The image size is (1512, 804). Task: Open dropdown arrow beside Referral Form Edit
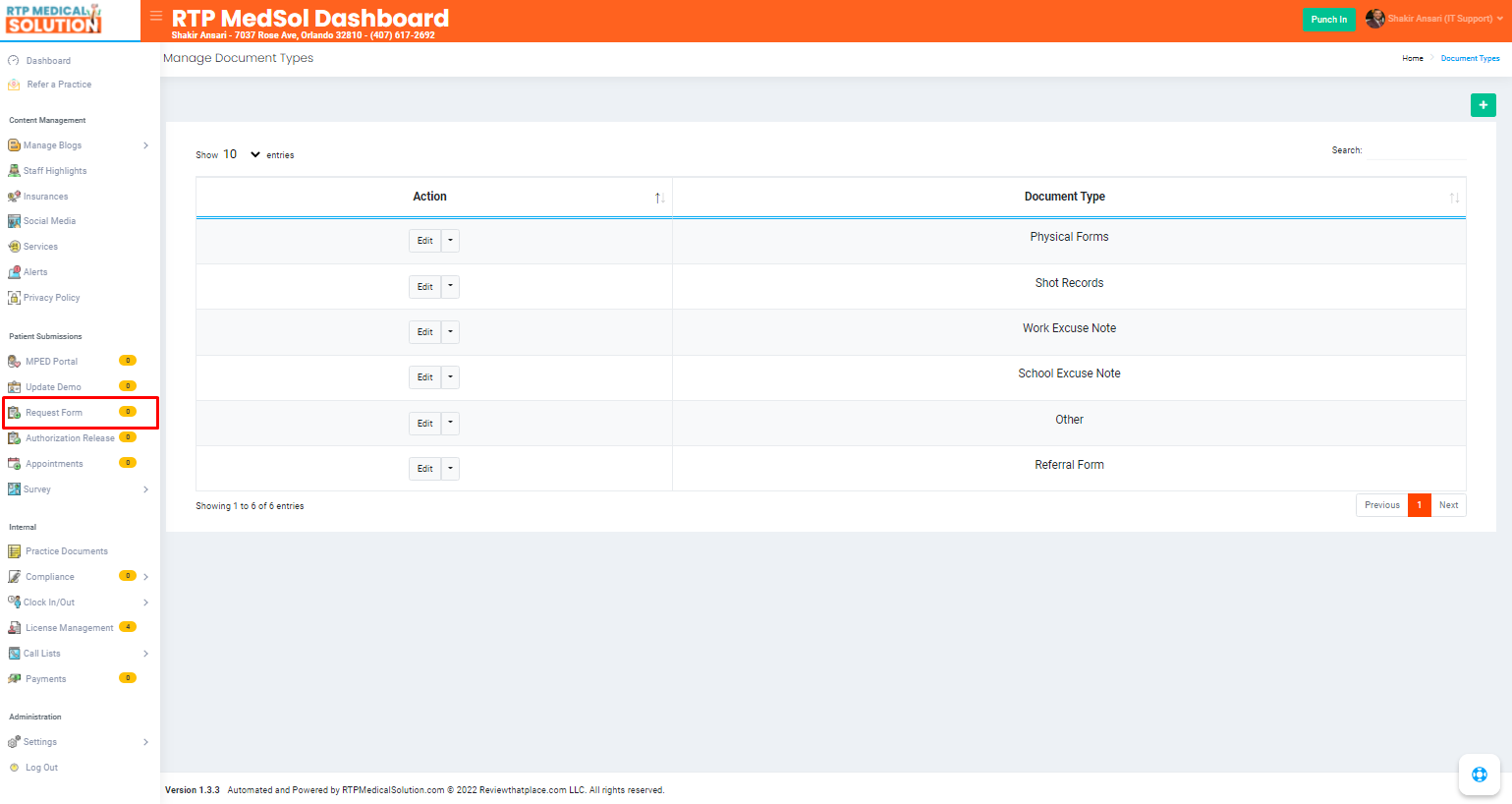[x=450, y=469]
